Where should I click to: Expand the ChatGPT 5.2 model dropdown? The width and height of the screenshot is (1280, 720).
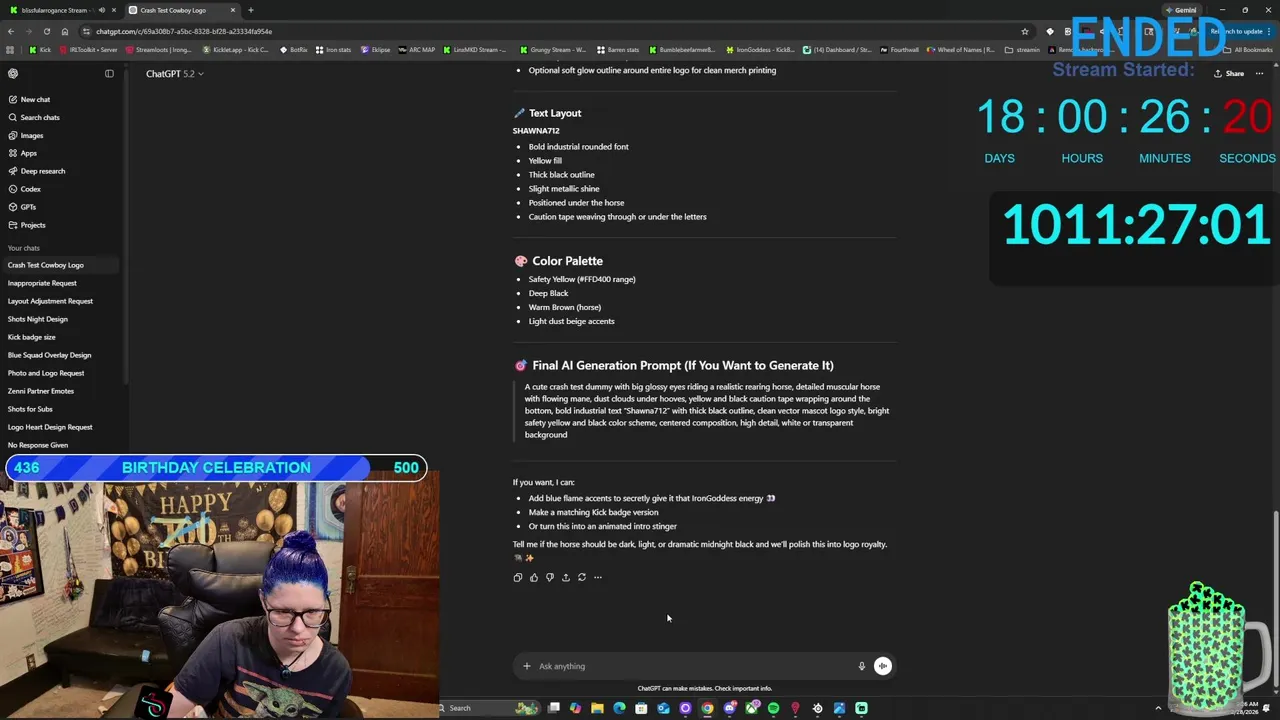click(x=175, y=74)
